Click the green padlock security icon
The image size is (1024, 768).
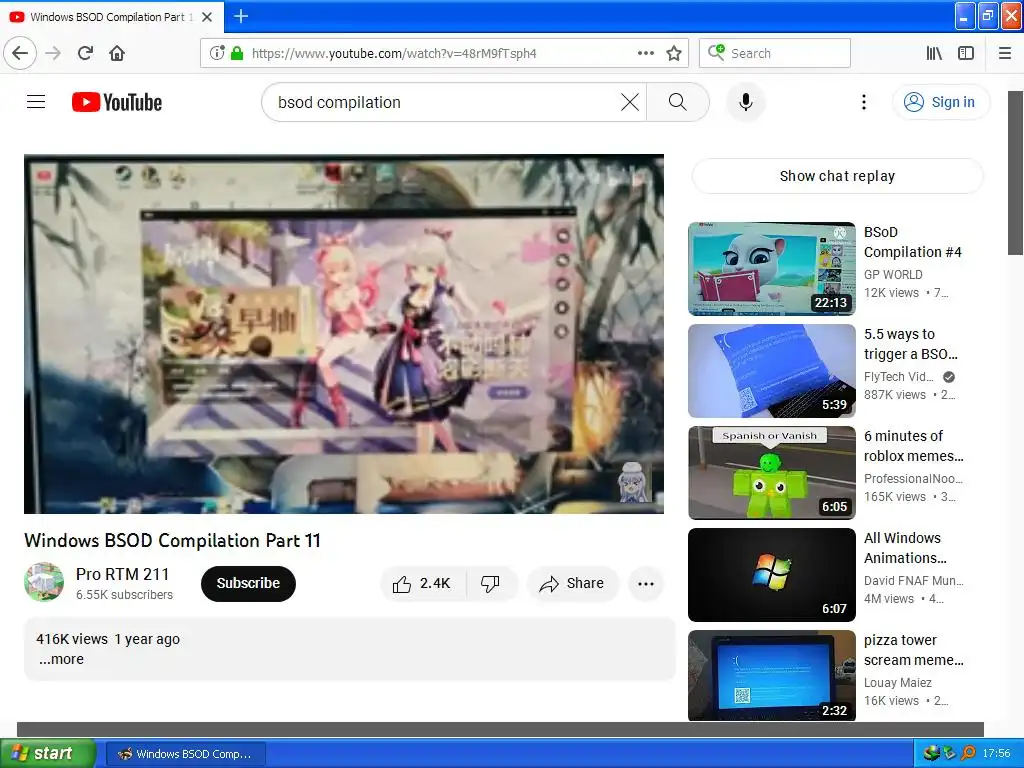coord(237,53)
